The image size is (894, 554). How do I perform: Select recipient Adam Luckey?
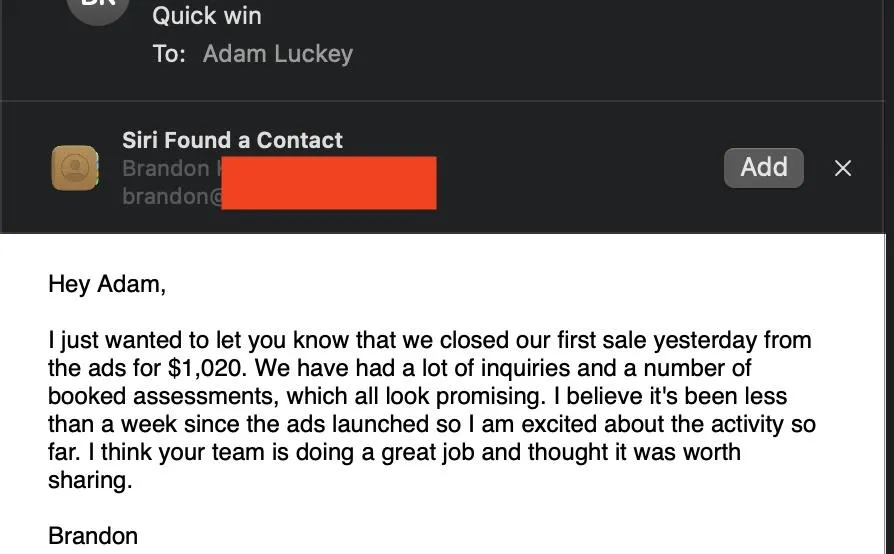tap(278, 54)
